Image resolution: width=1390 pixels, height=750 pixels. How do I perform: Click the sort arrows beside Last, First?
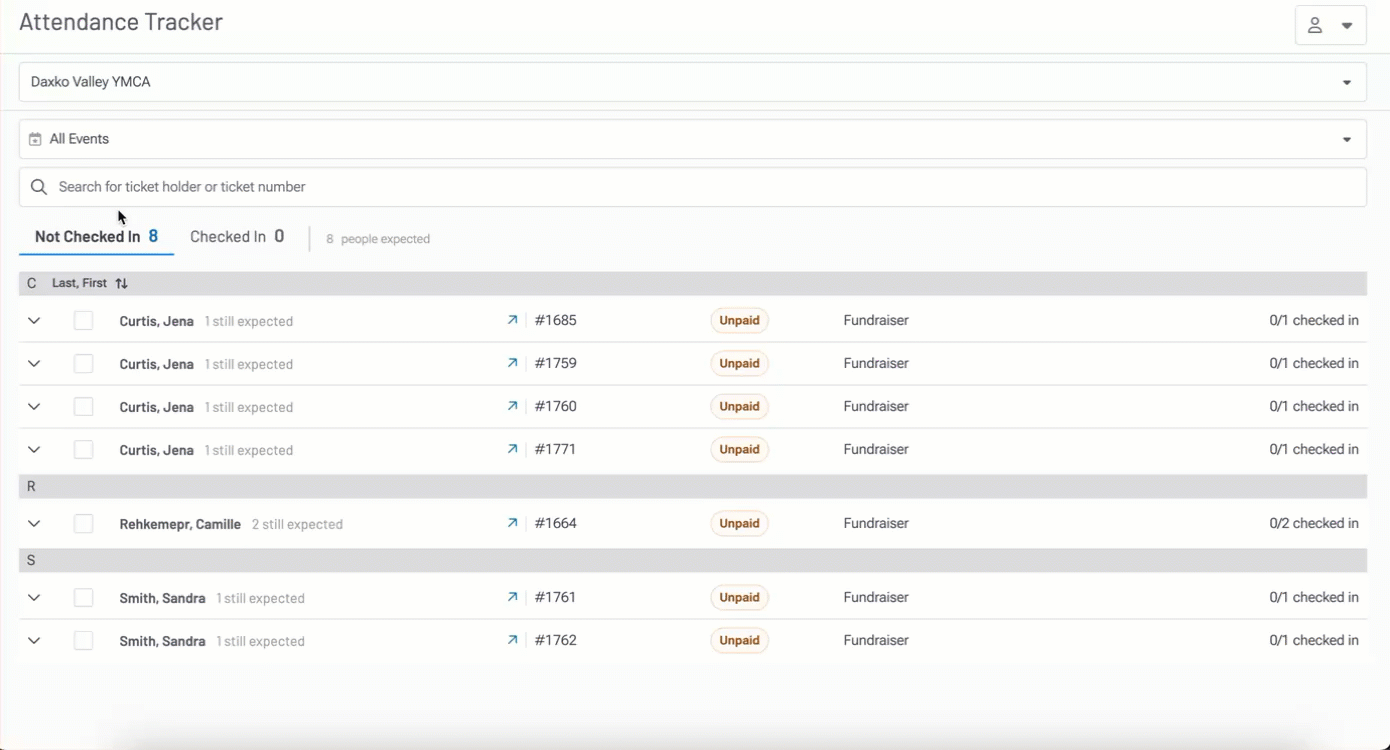[122, 284]
